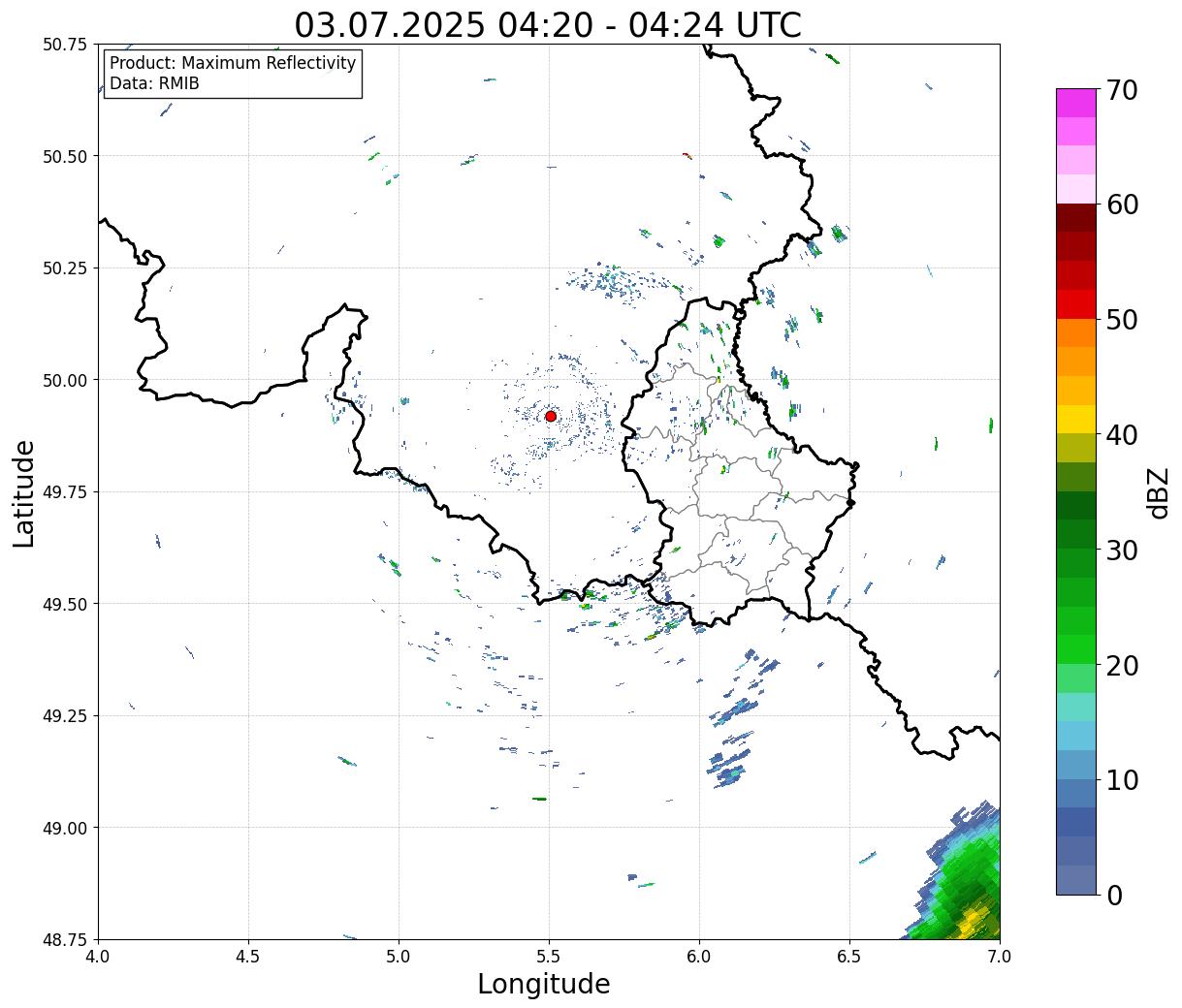Click the 'Longitude' axis label
This screenshot has width=1182, height=1008.
tap(544, 984)
